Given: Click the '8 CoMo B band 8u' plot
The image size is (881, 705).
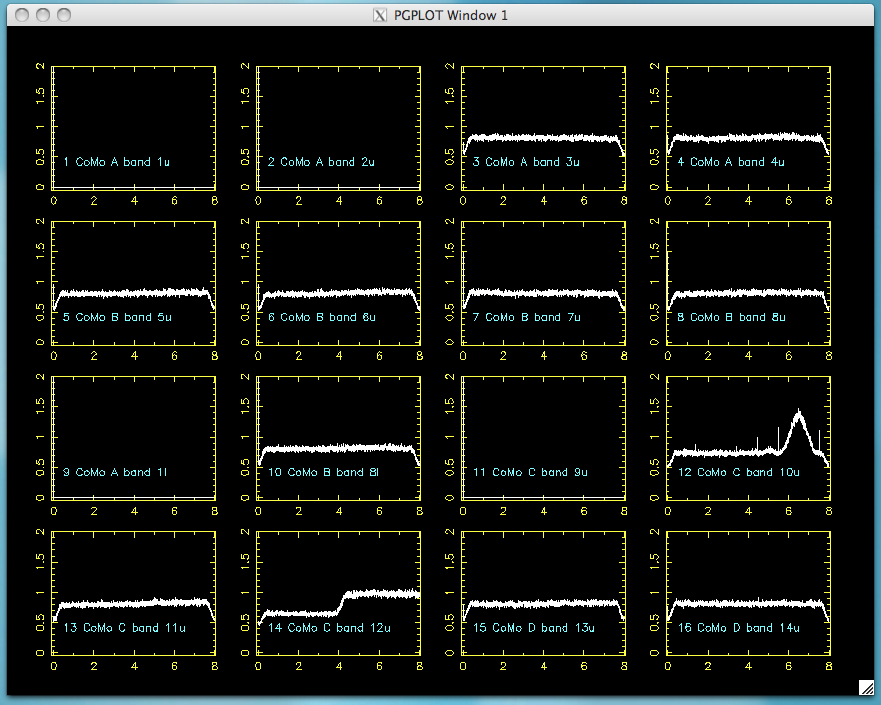Looking at the screenshot, I should tap(748, 282).
